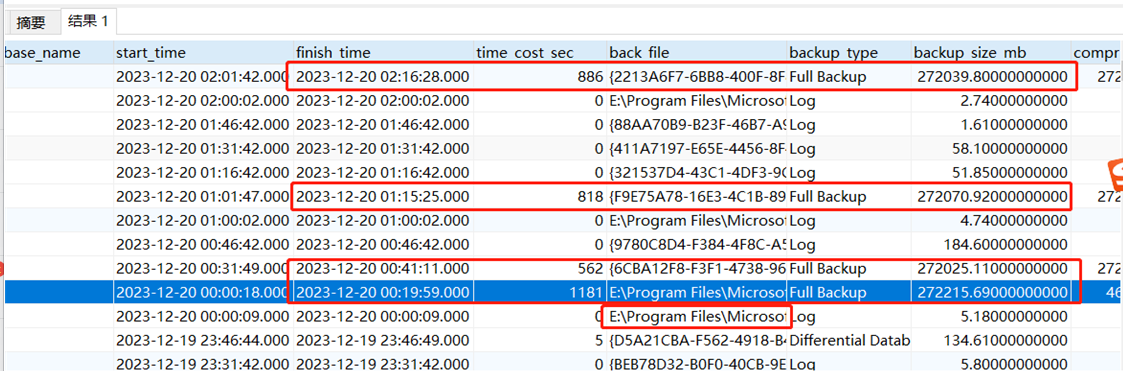Select back_file cell starting {88AA70B9-B23F
1123x371 pixels.
pos(697,125)
